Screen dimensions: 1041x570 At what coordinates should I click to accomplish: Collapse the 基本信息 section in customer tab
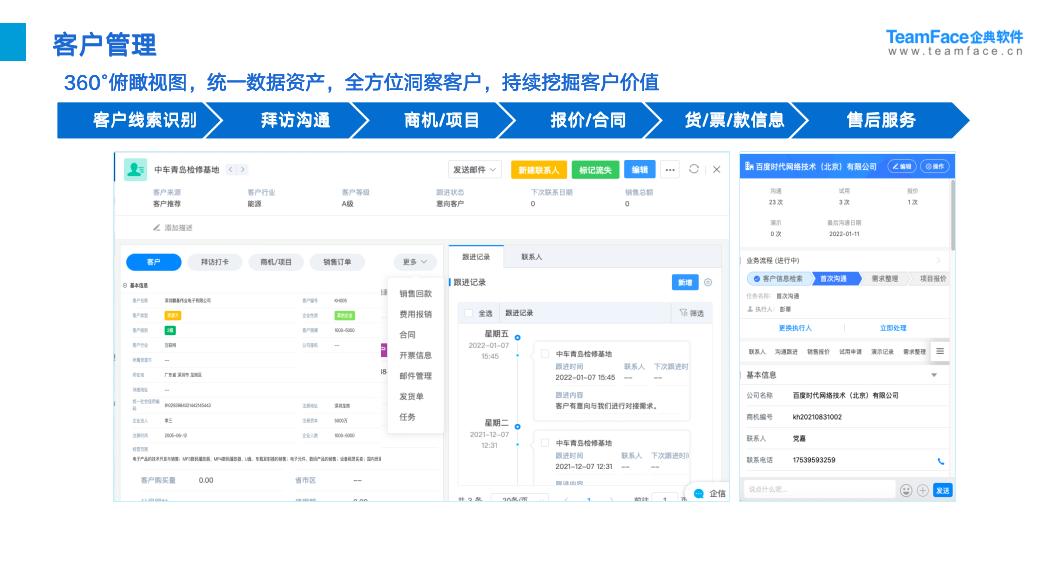[x=125, y=285]
